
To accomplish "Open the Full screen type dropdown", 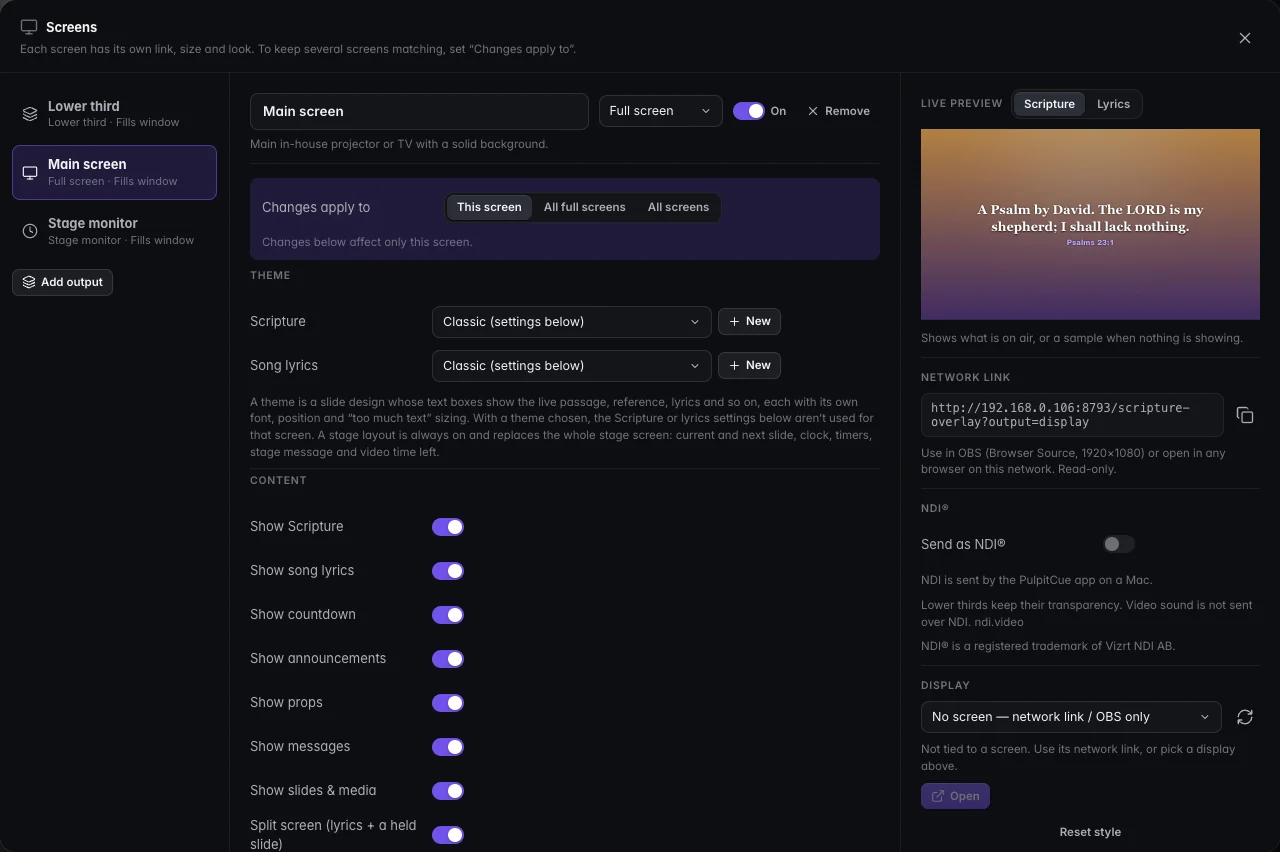I will tap(661, 111).
